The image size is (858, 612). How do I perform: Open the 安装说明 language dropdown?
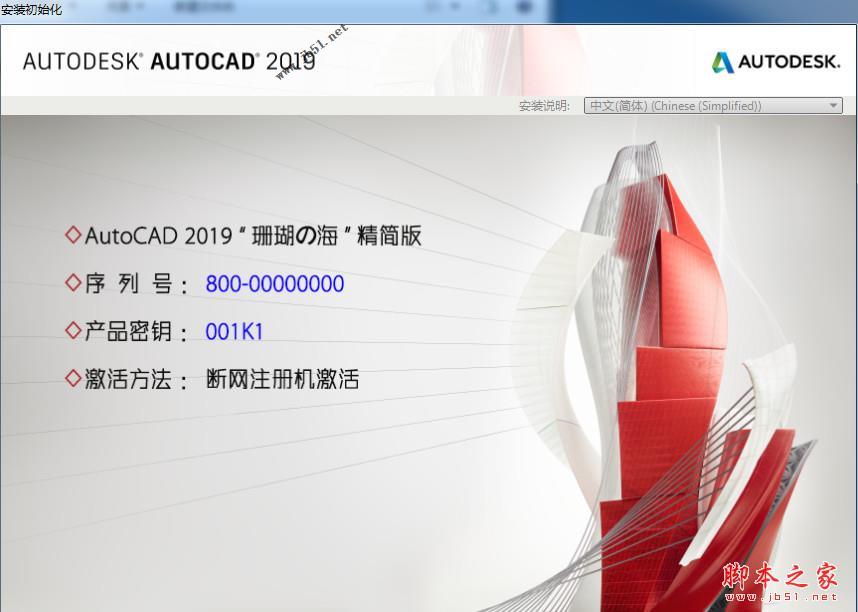tap(712, 105)
